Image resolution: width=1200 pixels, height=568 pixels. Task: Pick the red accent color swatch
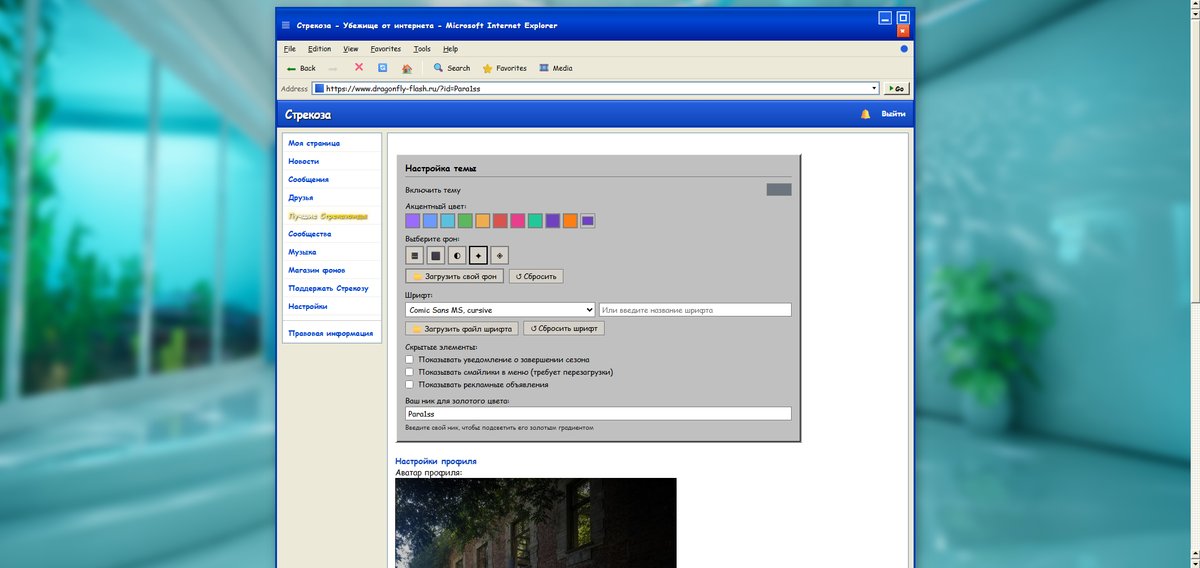point(500,221)
